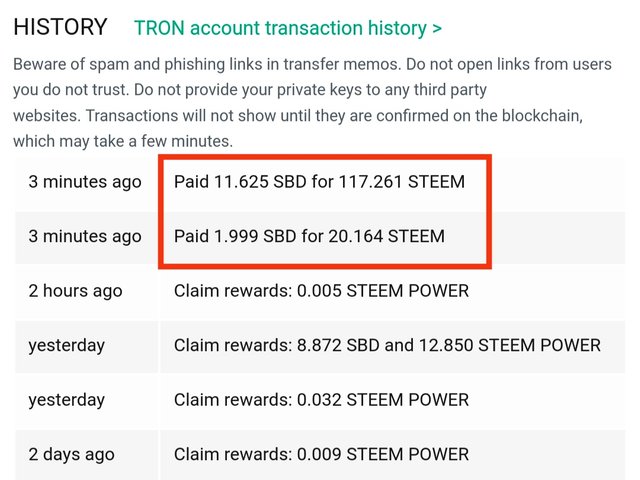Click the Claim rewards 0.009 STEEM POWER row
640x480 pixels.
pos(321,454)
